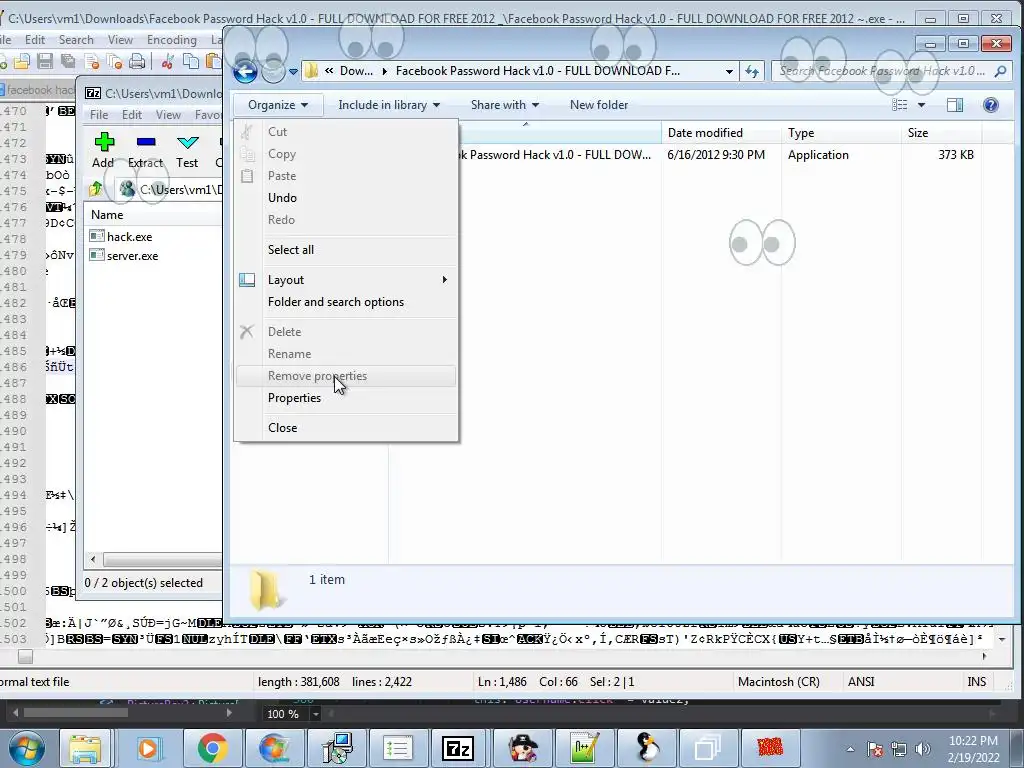Open recent pages dropdown next to Forward
The height and width of the screenshot is (768, 1024).
293,71
